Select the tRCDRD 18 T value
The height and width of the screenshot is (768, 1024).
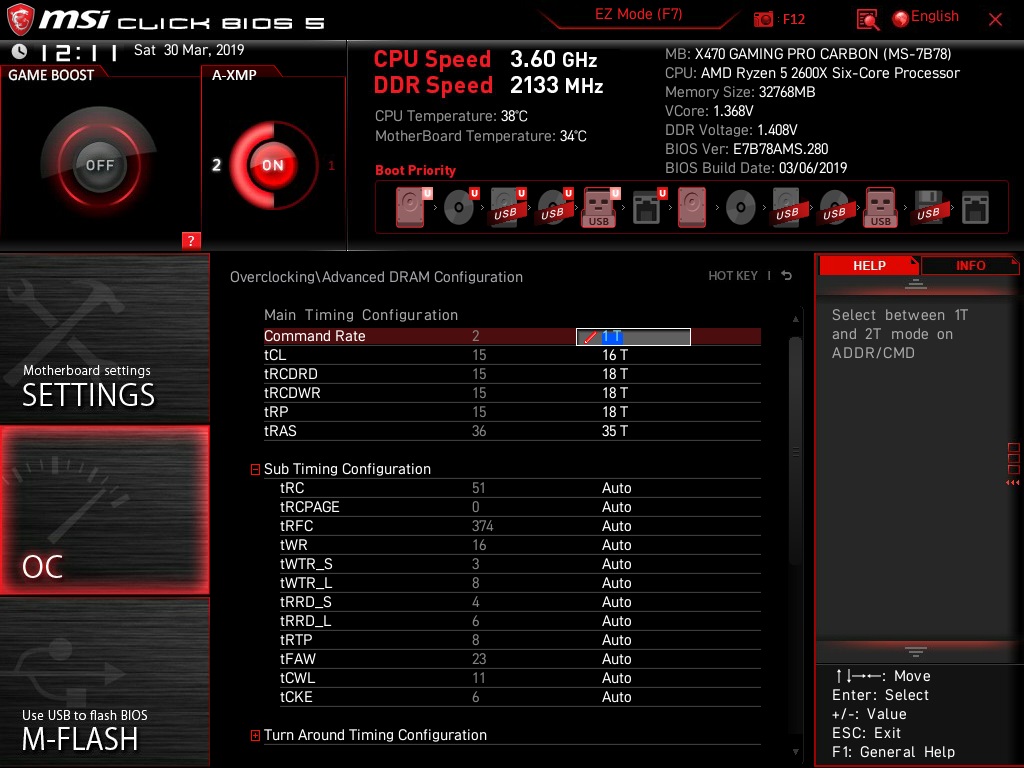pyautogui.click(x=615, y=374)
